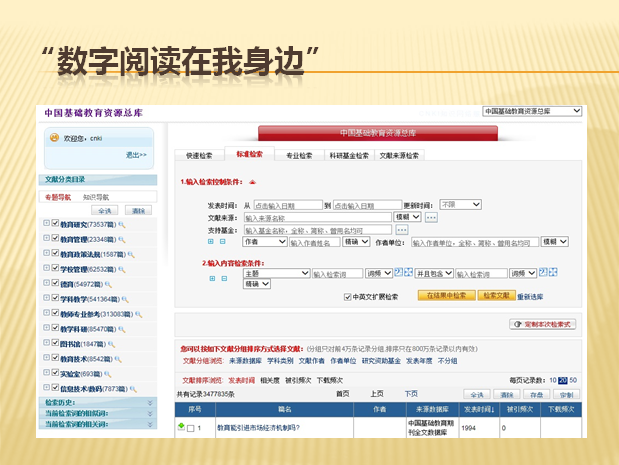Open the database selector dropdown at top right
The width and height of the screenshot is (619, 465).
coord(531,111)
